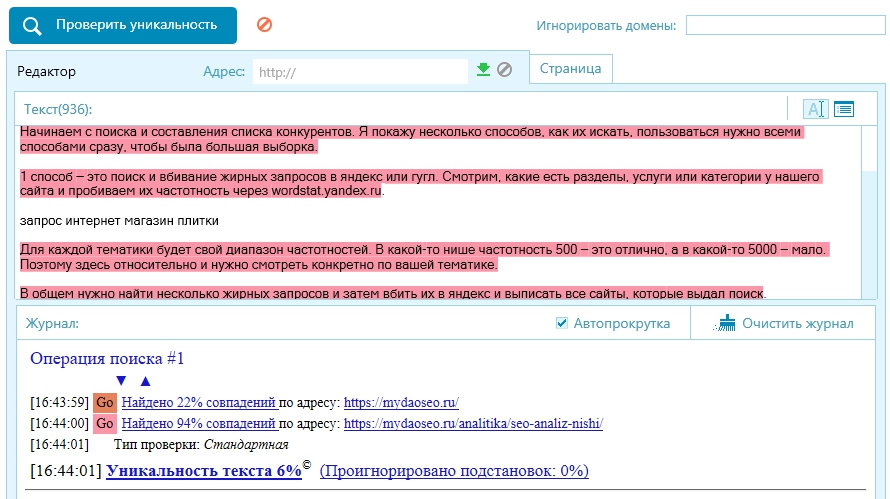Image resolution: width=890 pixels, height=499 pixels.
Task: Click the magnifier icon on check button
Action: click(32, 26)
